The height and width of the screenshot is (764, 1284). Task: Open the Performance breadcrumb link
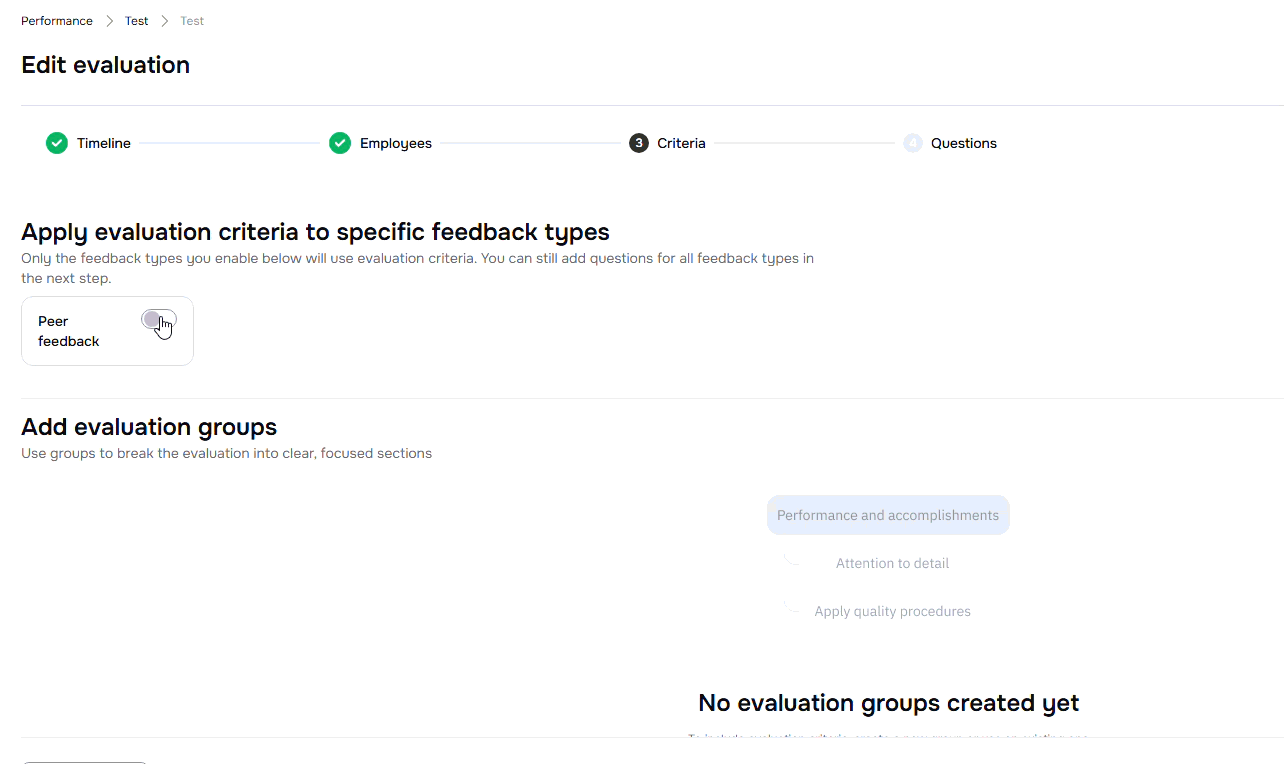[x=57, y=21]
